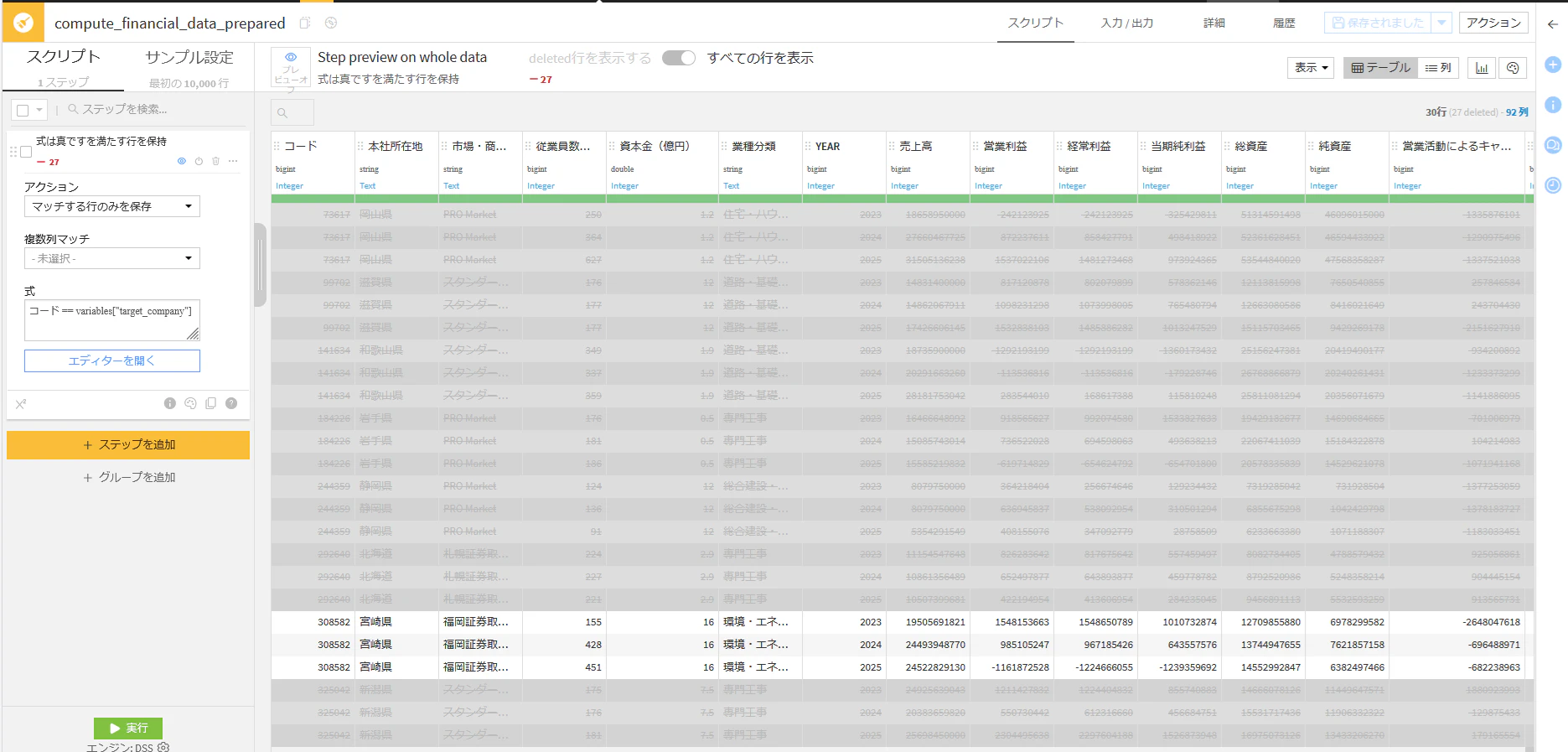Open the 複数列マッチ dropdown
This screenshot has width=1568, height=752.
[112, 258]
